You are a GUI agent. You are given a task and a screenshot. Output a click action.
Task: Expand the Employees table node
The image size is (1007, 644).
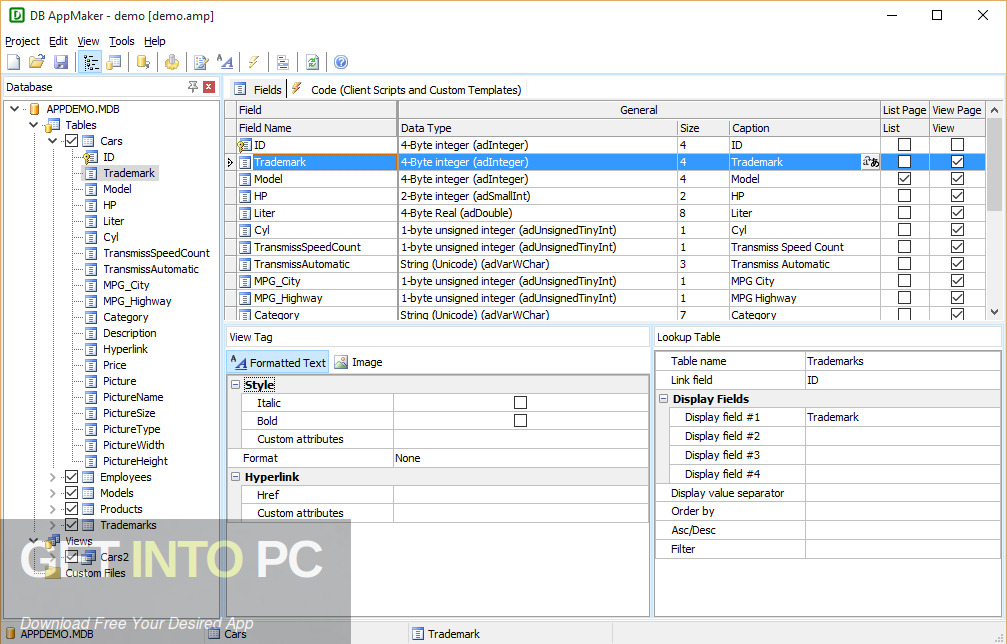[53, 477]
